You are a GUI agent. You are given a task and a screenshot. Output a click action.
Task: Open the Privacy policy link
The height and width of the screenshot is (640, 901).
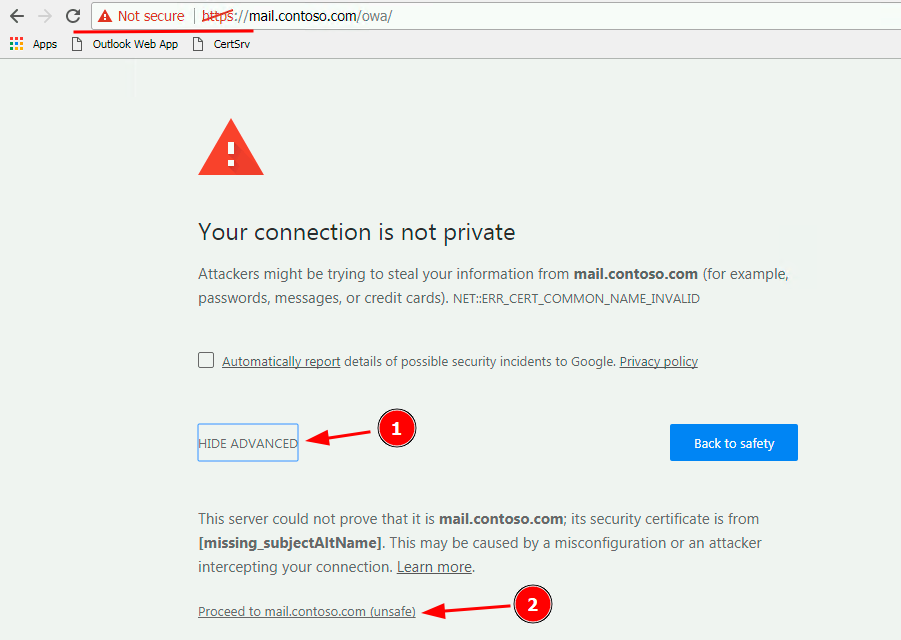coord(658,361)
